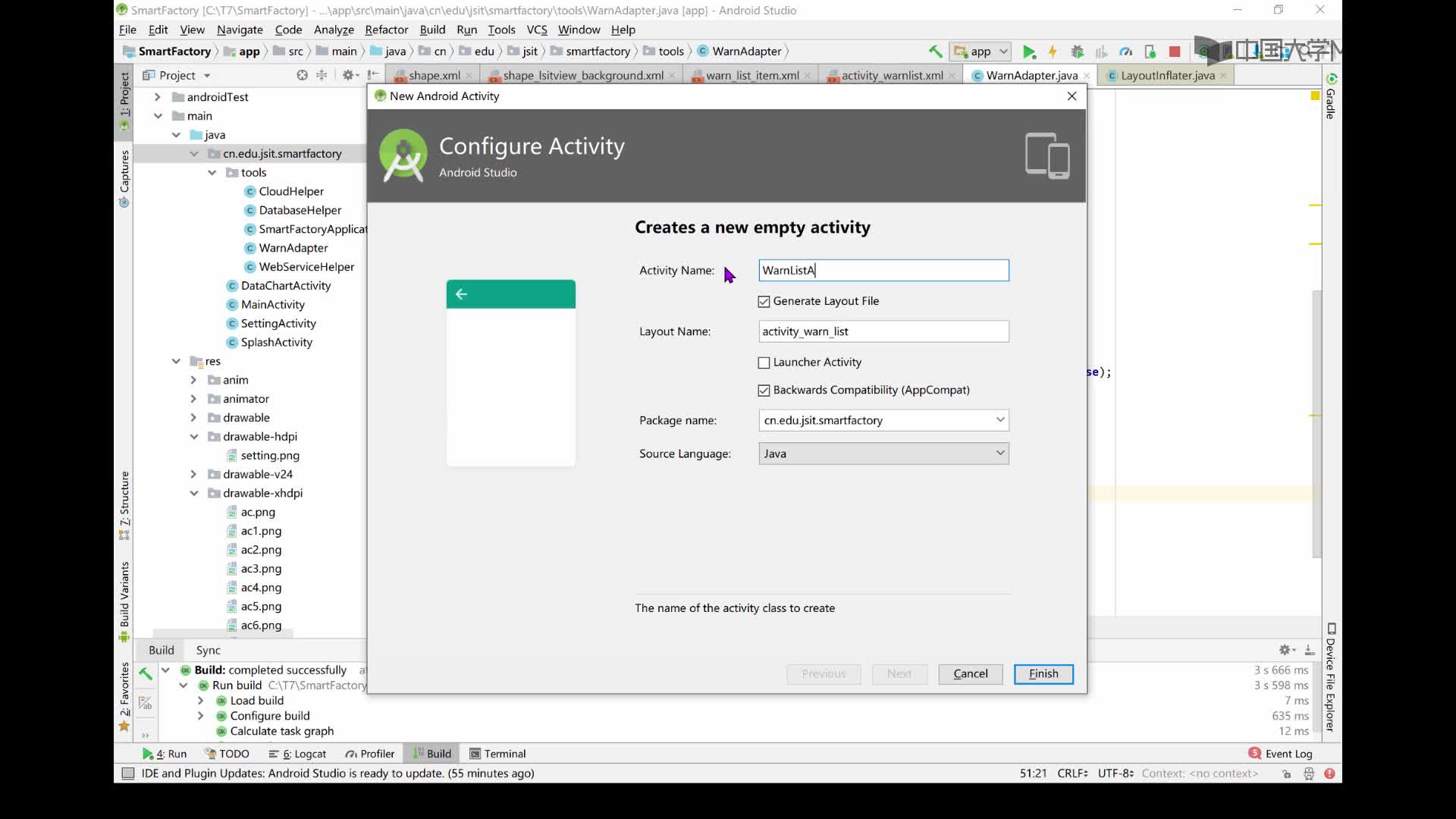This screenshot has width=1456, height=819.
Task: Open the Android profiler gauge icon
Action: click(1126, 52)
